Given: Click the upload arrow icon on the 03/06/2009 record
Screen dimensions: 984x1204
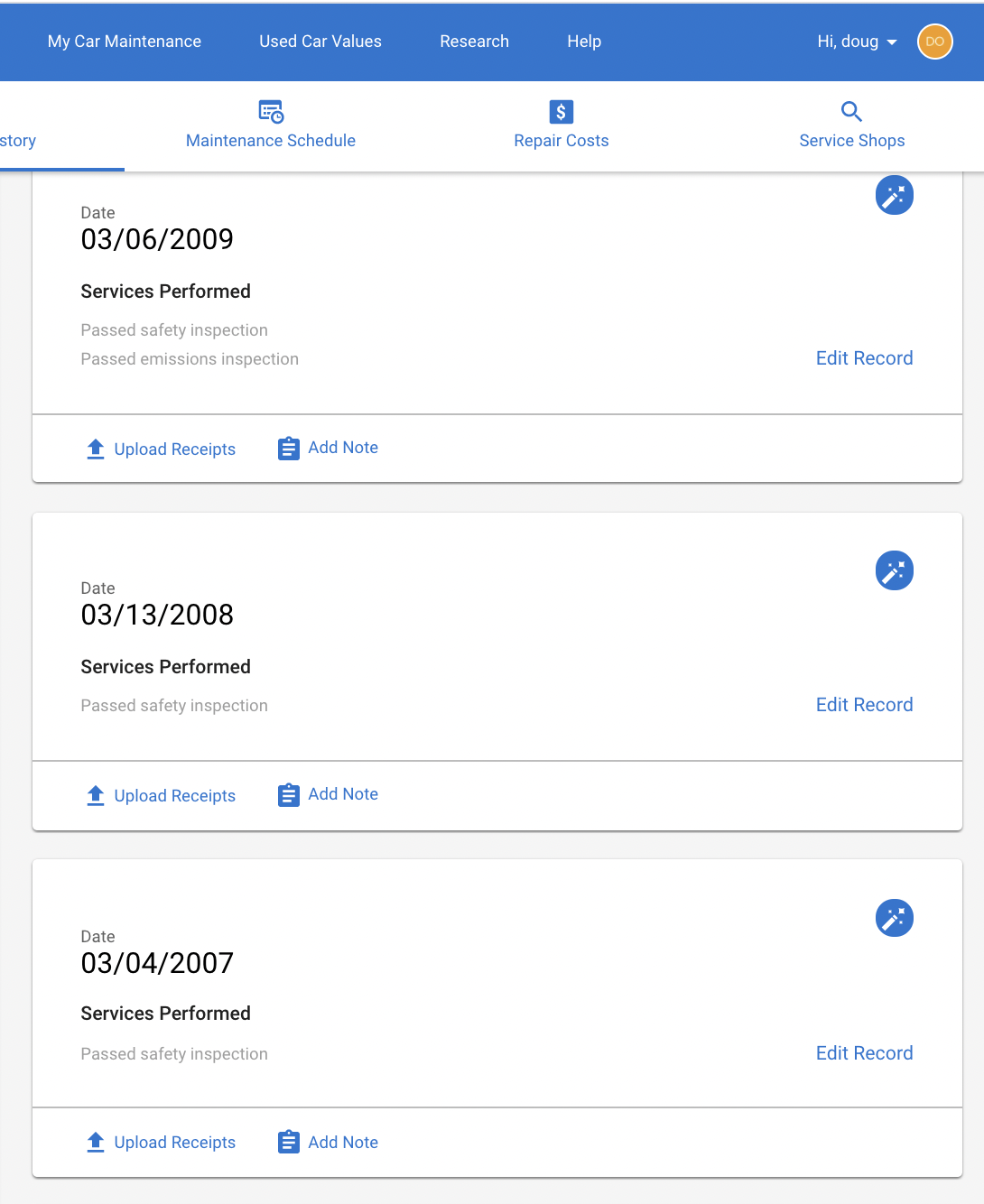Looking at the screenshot, I should point(96,449).
